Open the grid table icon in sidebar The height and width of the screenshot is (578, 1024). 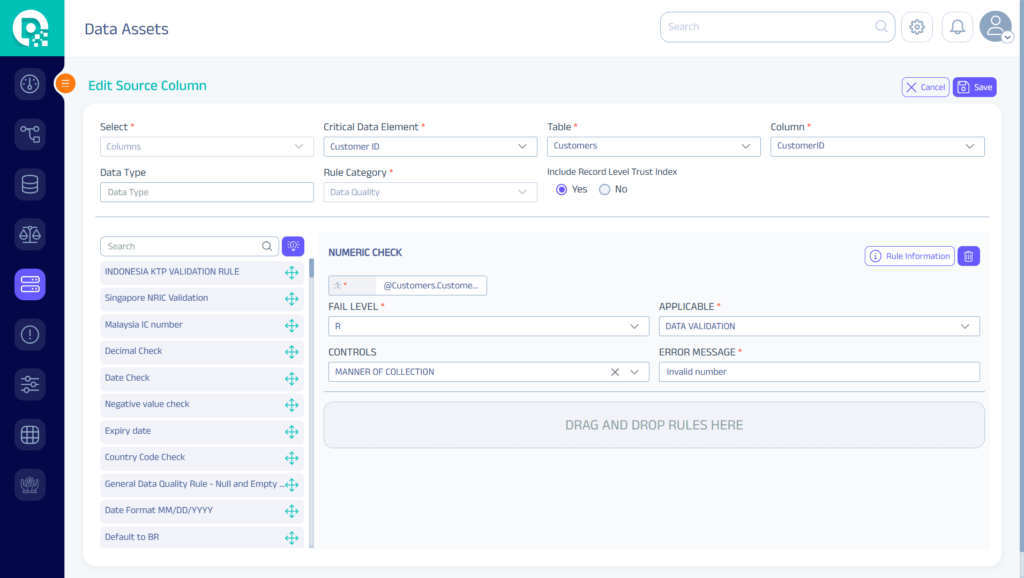(30, 434)
